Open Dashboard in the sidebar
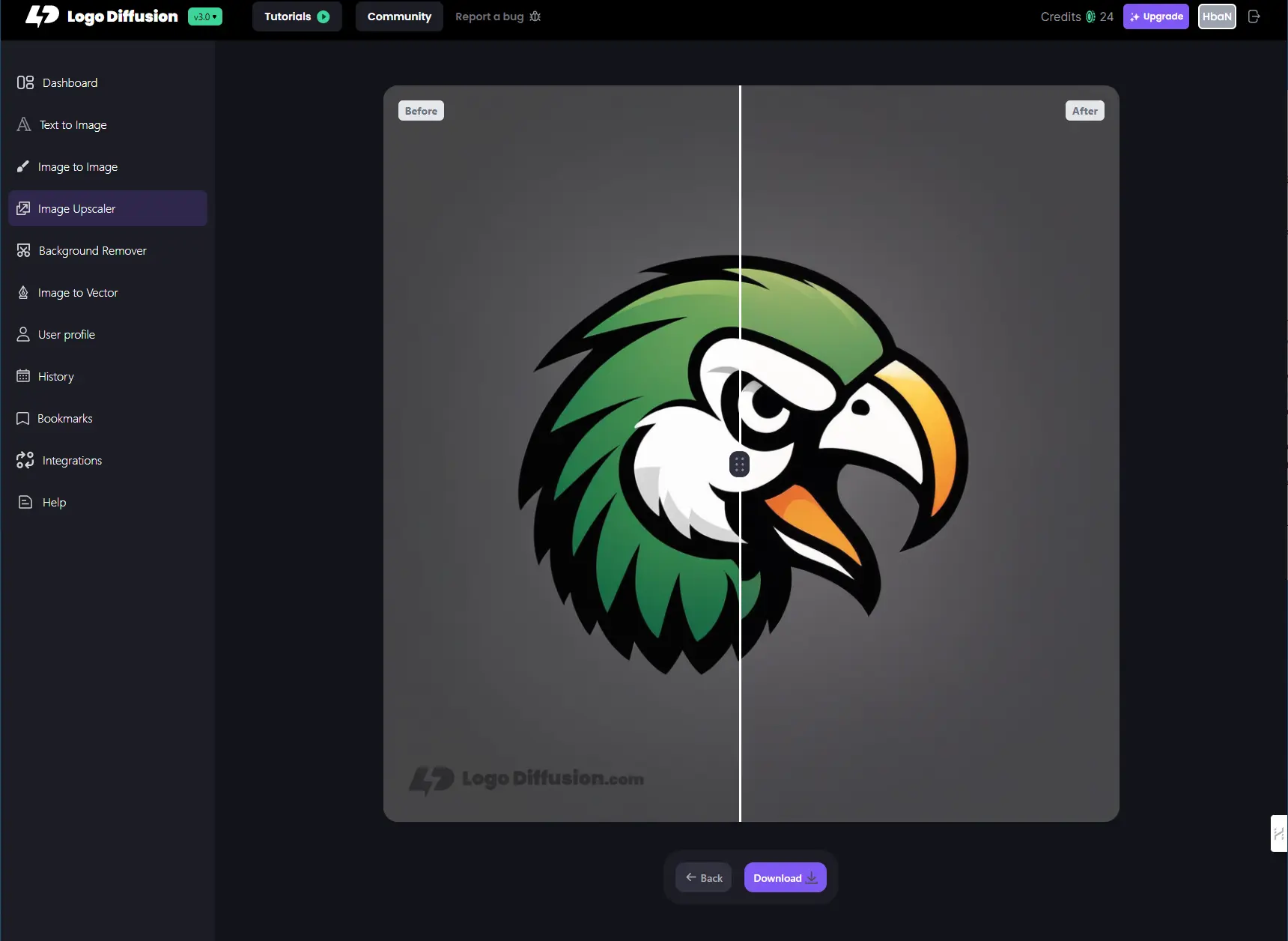This screenshot has height=941, width=1288. point(108,82)
